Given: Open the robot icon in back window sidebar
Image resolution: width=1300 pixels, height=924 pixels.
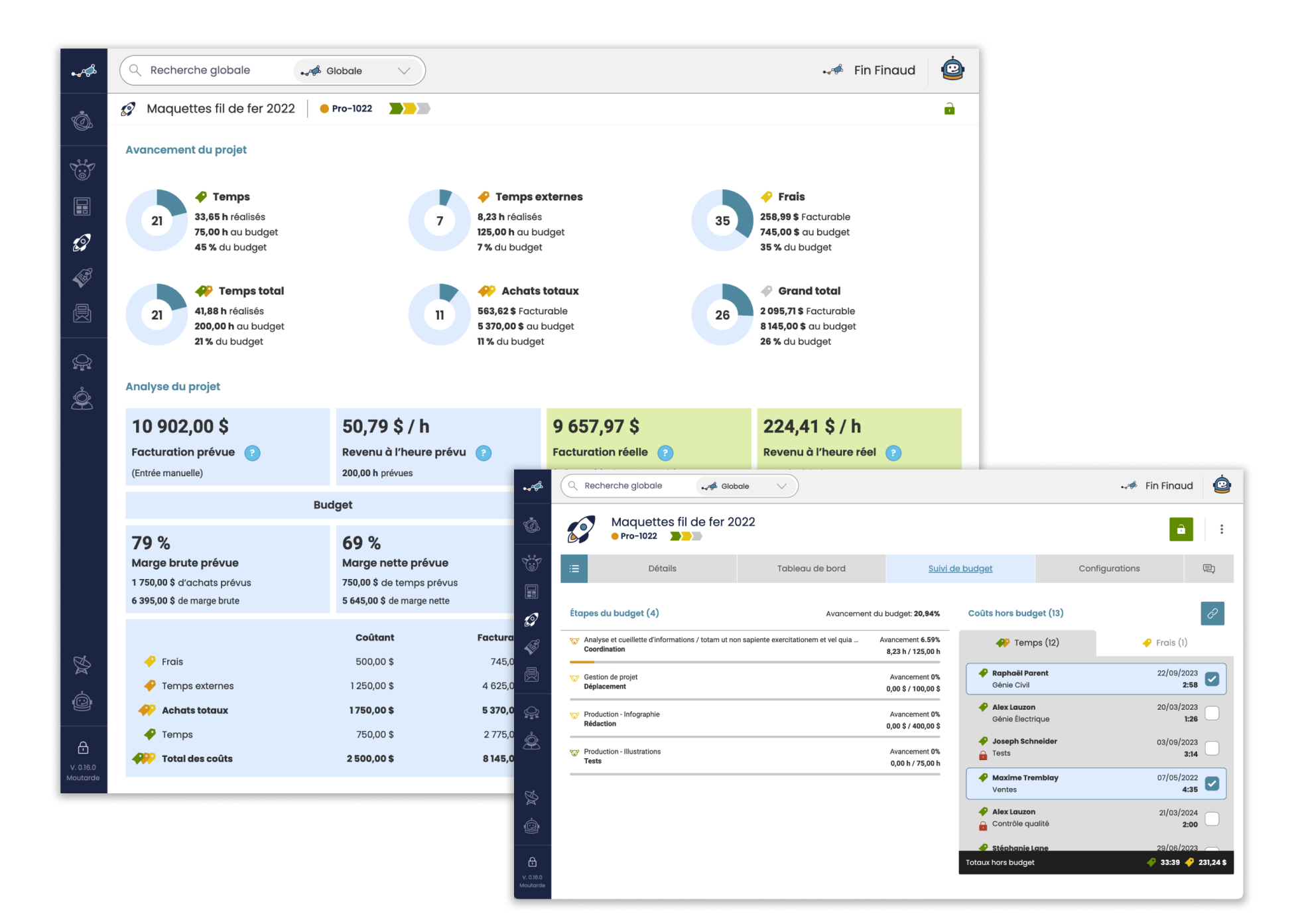Looking at the screenshot, I should [x=82, y=701].
